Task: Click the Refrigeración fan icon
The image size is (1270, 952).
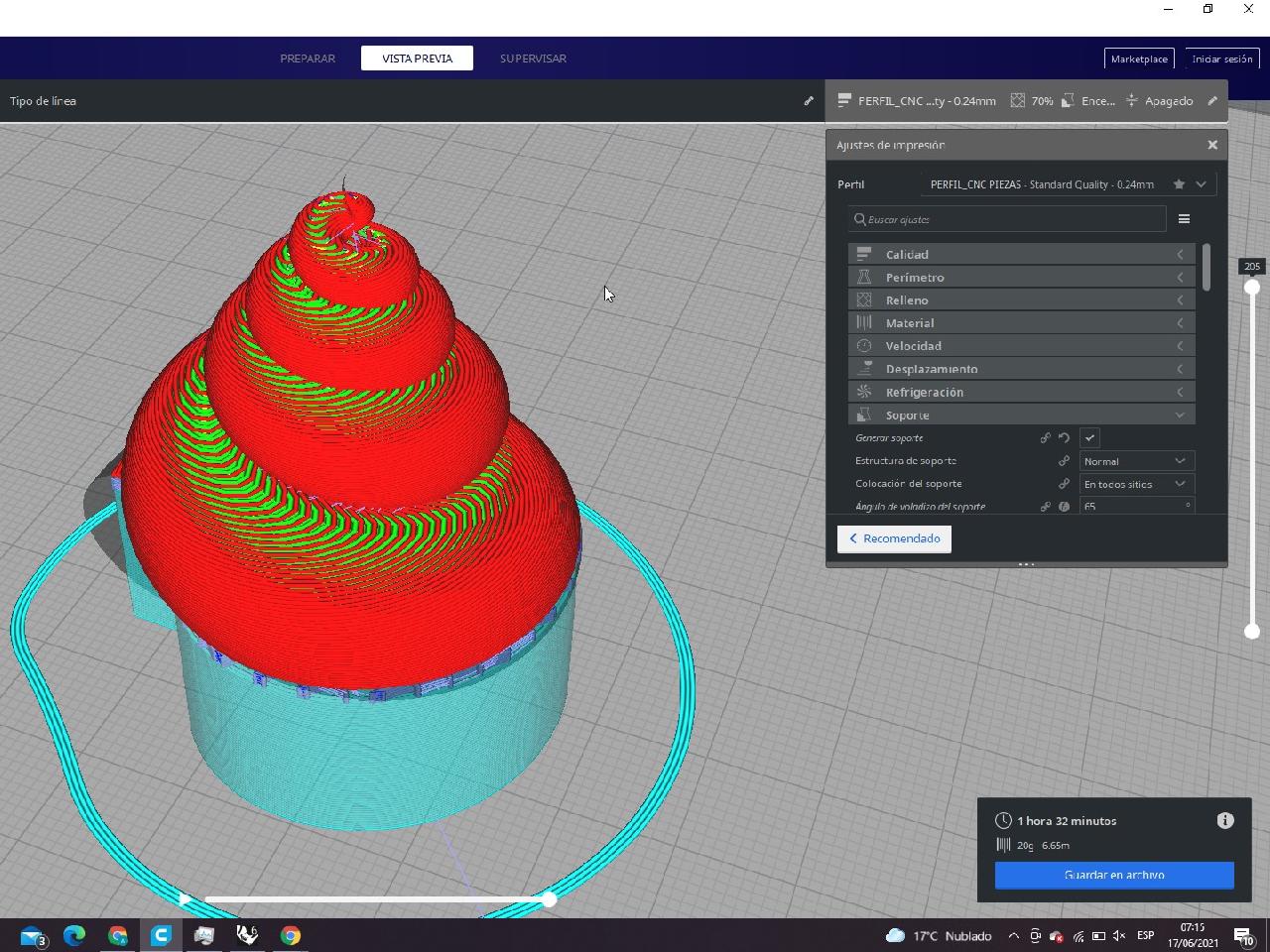Action: (864, 392)
